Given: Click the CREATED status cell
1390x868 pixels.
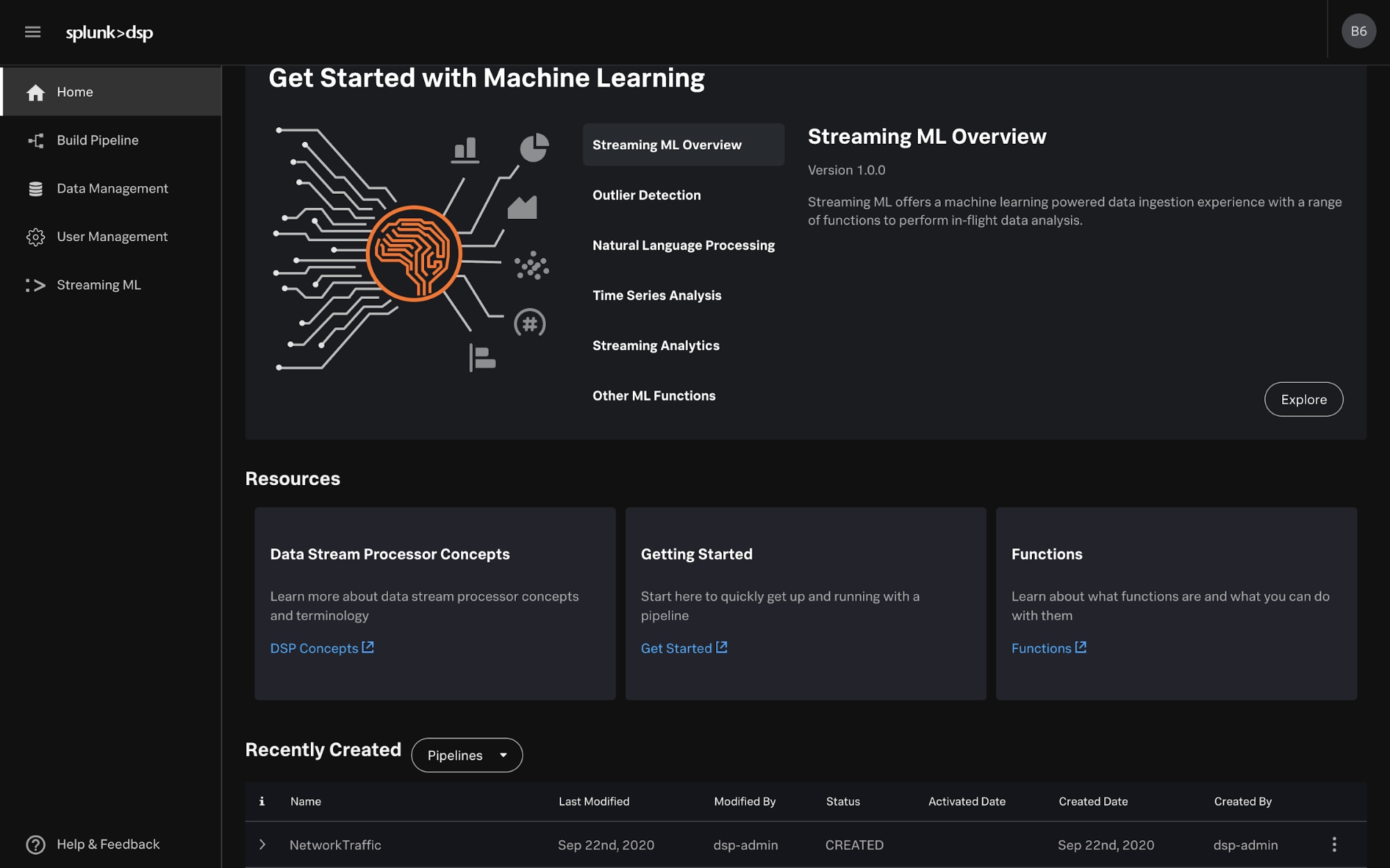Looking at the screenshot, I should (x=854, y=845).
